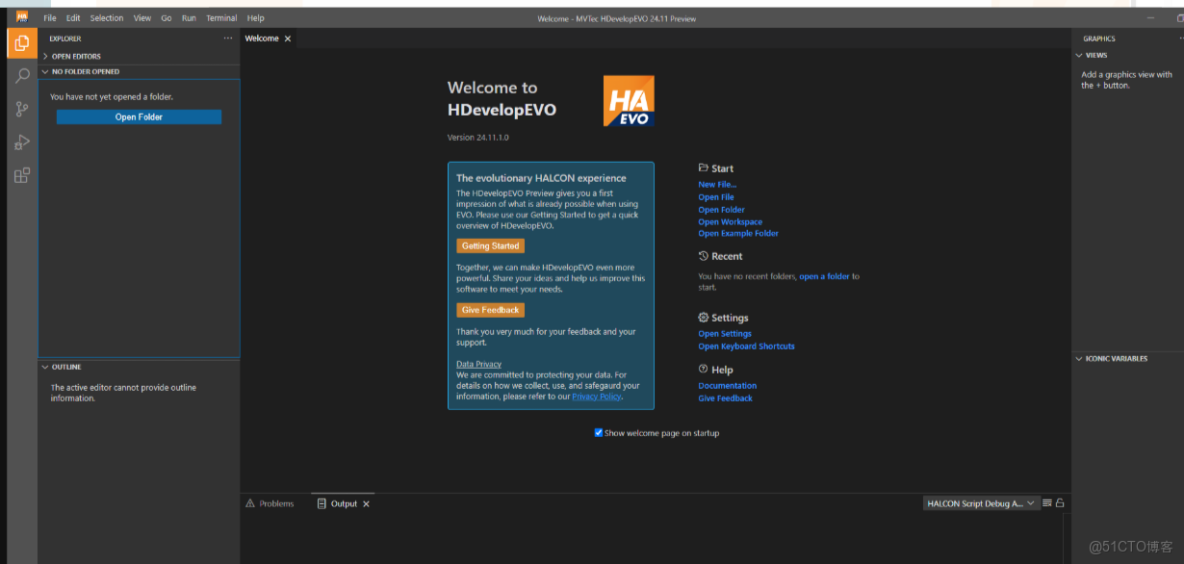Open the Search view in activity bar
Image resolution: width=1184 pixels, height=564 pixels.
click(x=22, y=76)
